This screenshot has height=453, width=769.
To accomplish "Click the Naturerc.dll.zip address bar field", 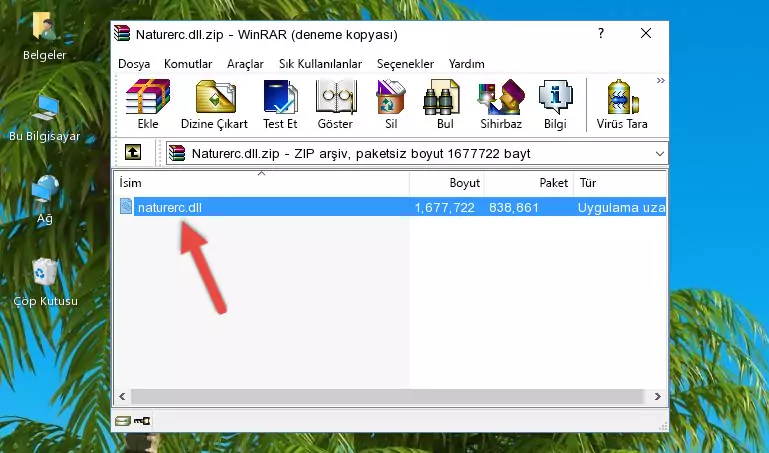I will [x=417, y=153].
